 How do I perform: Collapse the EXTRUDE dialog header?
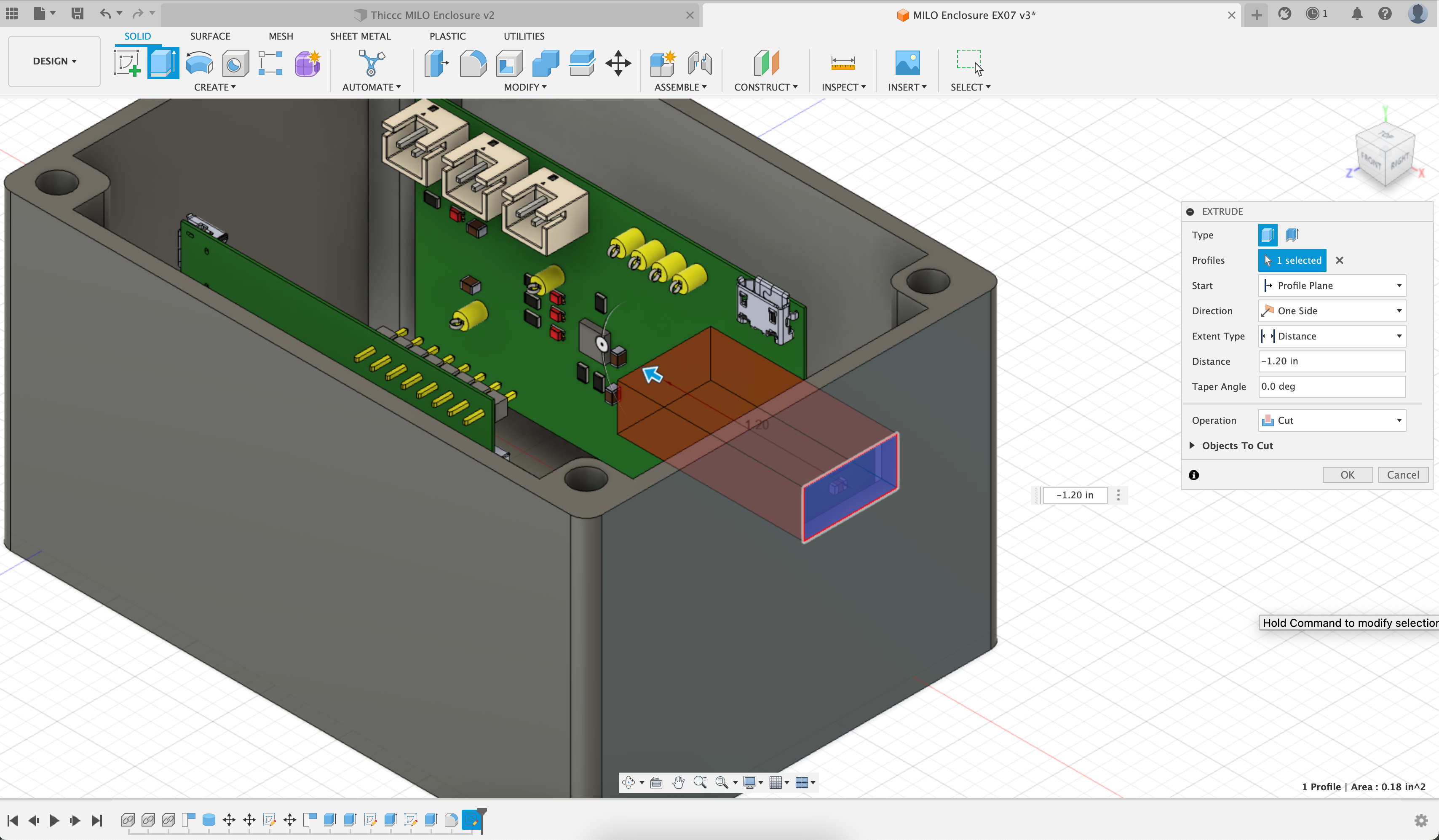click(1190, 211)
